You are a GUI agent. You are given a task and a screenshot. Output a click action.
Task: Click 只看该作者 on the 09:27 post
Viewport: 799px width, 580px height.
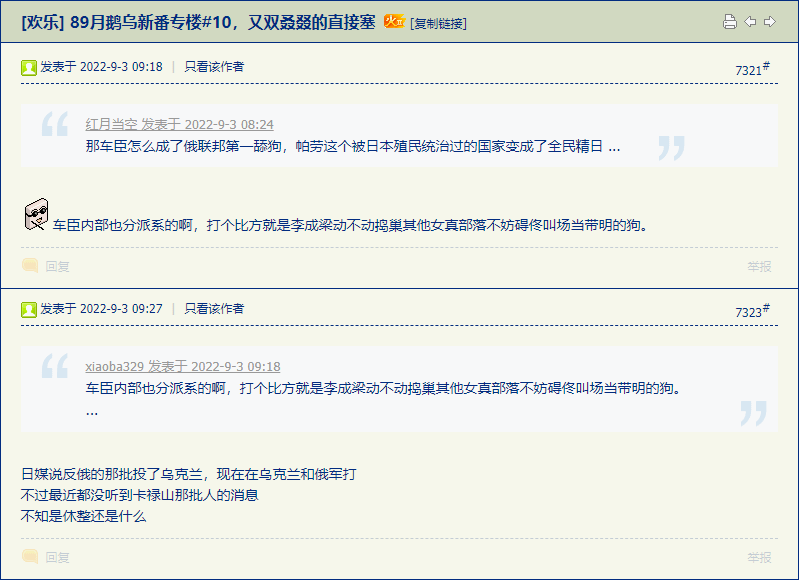214,309
